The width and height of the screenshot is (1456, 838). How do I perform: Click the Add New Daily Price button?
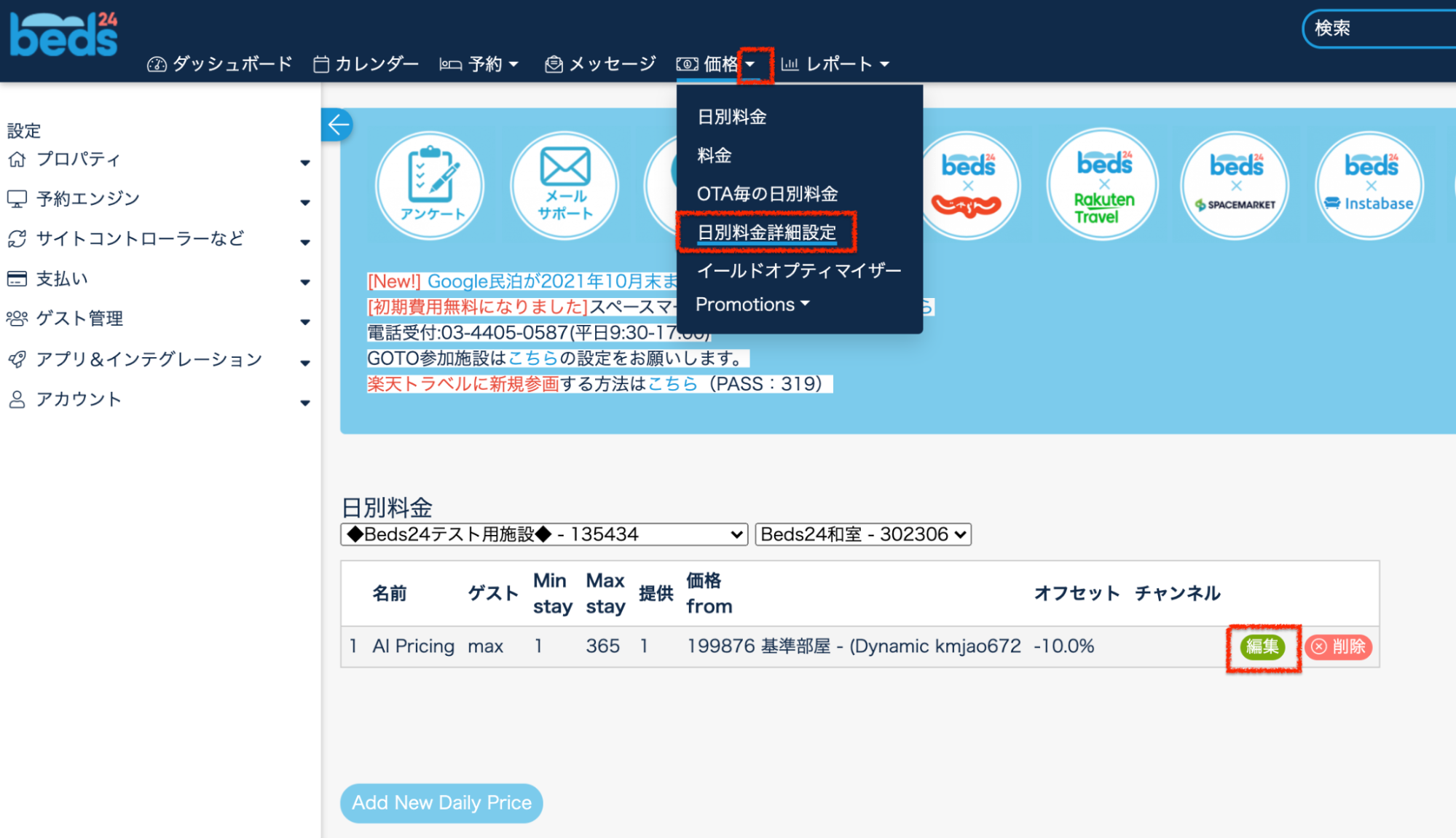(441, 803)
